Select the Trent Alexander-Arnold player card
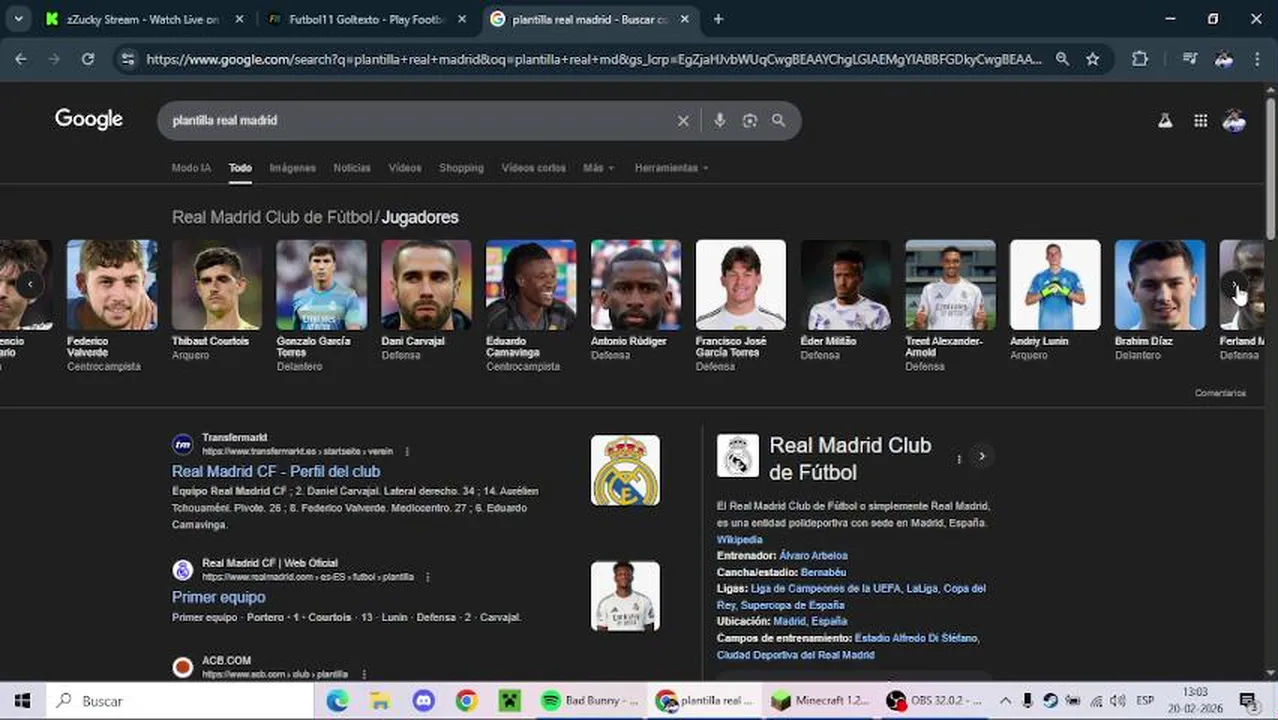The image size is (1278, 720). (950, 305)
